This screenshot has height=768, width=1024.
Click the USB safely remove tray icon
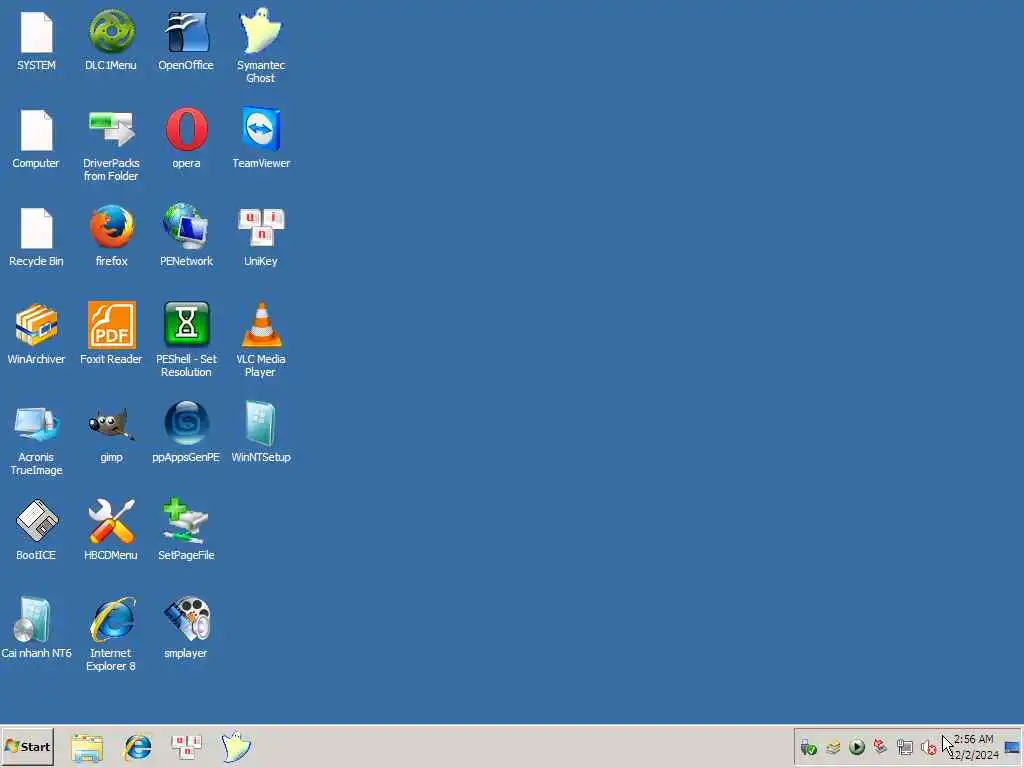coord(808,747)
